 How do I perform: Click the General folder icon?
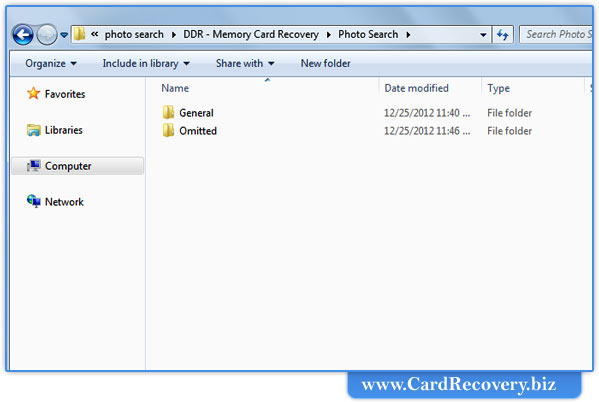(168, 112)
